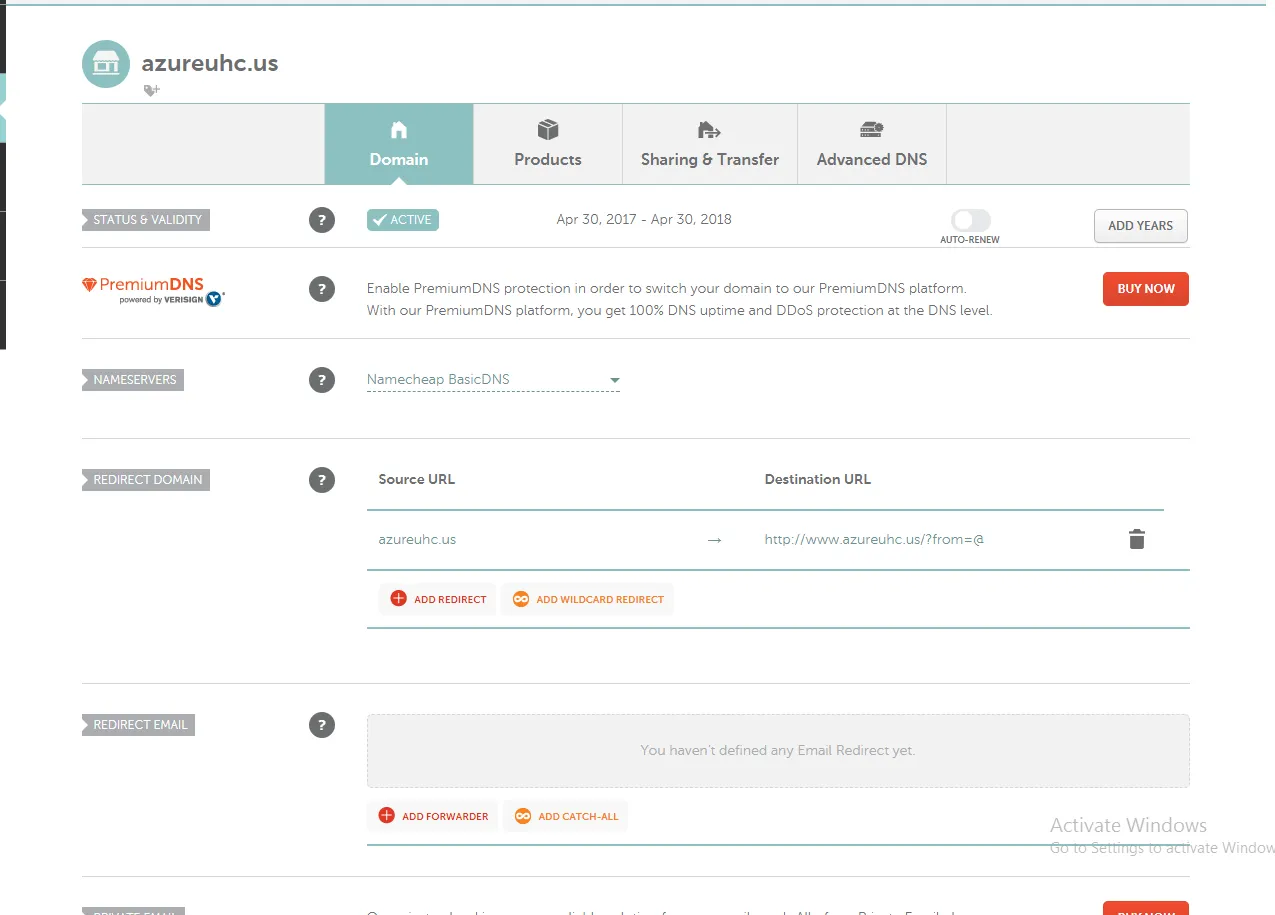Open help icon for Redirect Email

[x=321, y=725]
